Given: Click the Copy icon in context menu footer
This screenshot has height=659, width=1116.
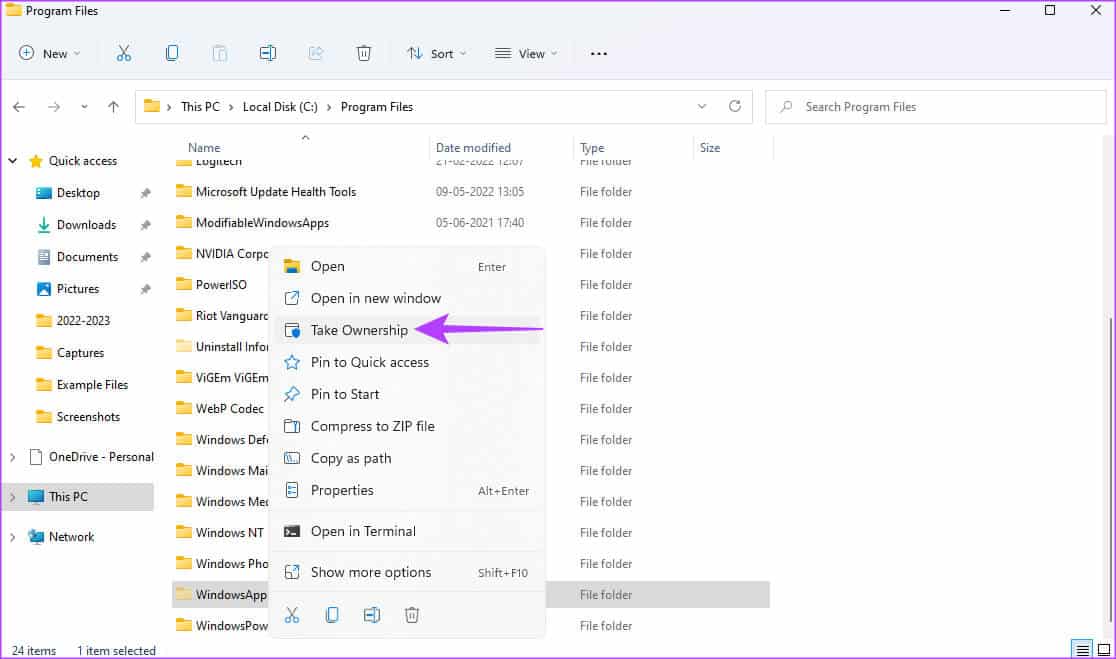Looking at the screenshot, I should (x=332, y=615).
